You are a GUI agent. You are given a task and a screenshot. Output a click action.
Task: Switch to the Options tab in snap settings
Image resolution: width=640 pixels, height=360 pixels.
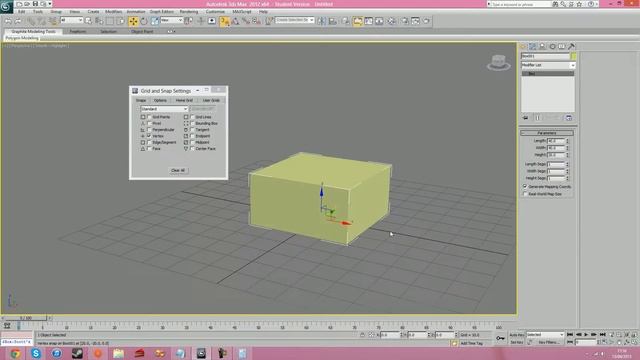(x=160, y=100)
